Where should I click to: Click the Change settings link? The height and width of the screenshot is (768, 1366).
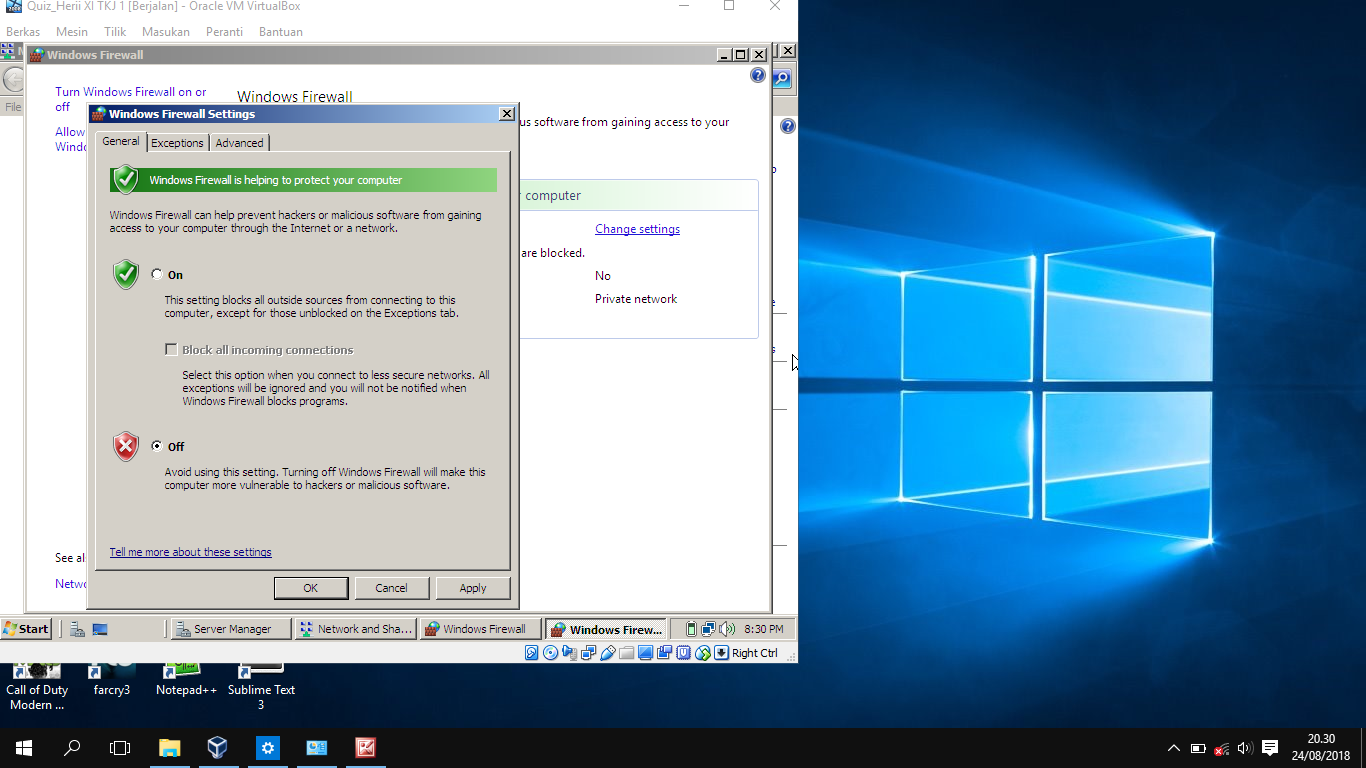(x=637, y=228)
